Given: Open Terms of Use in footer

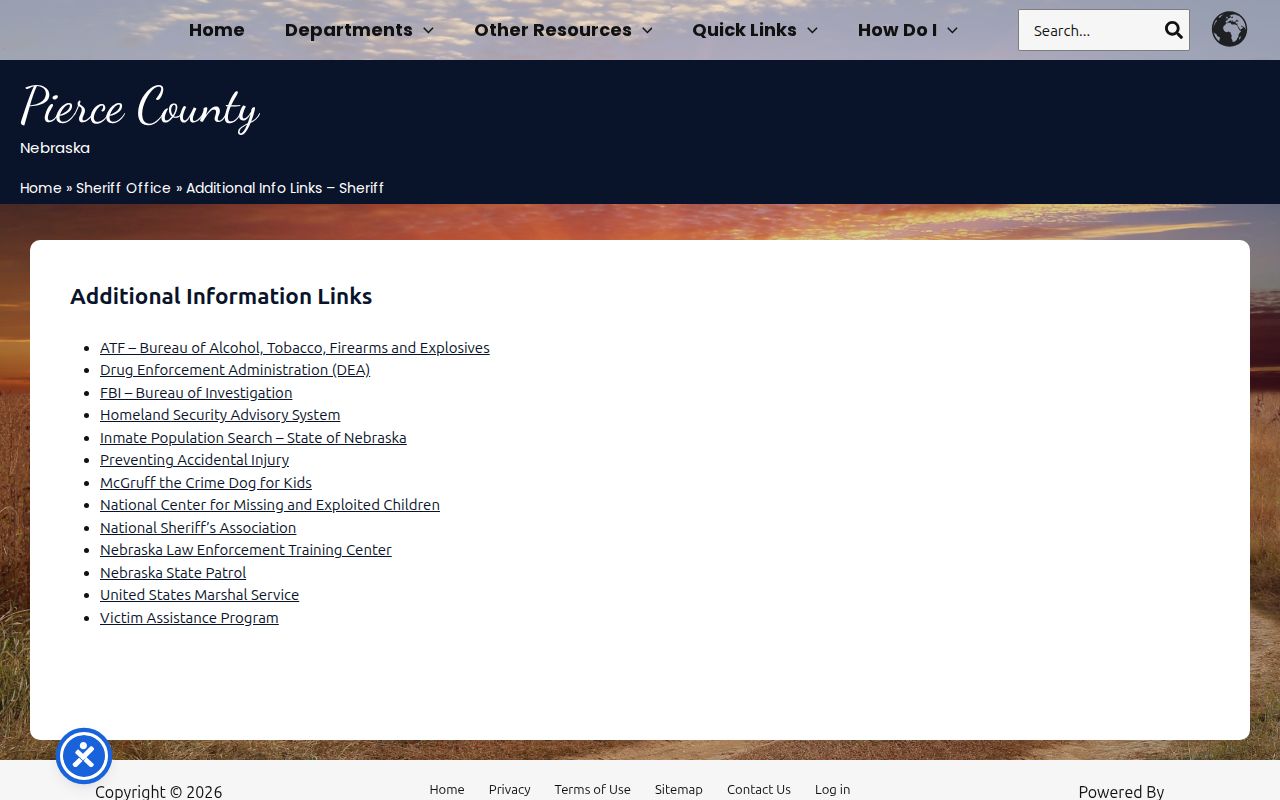Looking at the screenshot, I should (592, 789).
